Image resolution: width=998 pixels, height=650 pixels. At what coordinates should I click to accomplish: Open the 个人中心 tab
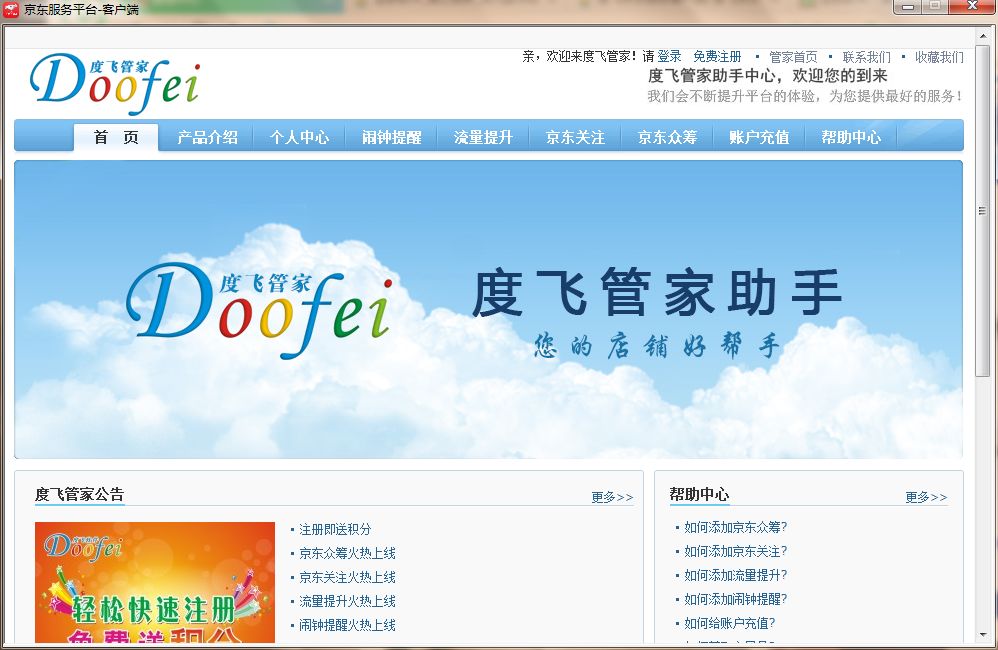coord(299,137)
